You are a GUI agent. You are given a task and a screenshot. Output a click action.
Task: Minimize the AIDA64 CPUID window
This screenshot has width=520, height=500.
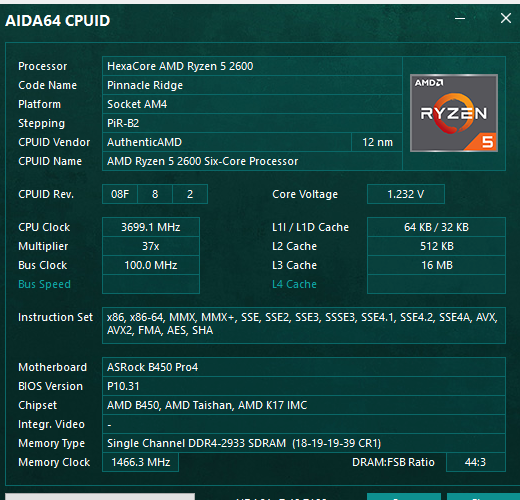[460, 18]
